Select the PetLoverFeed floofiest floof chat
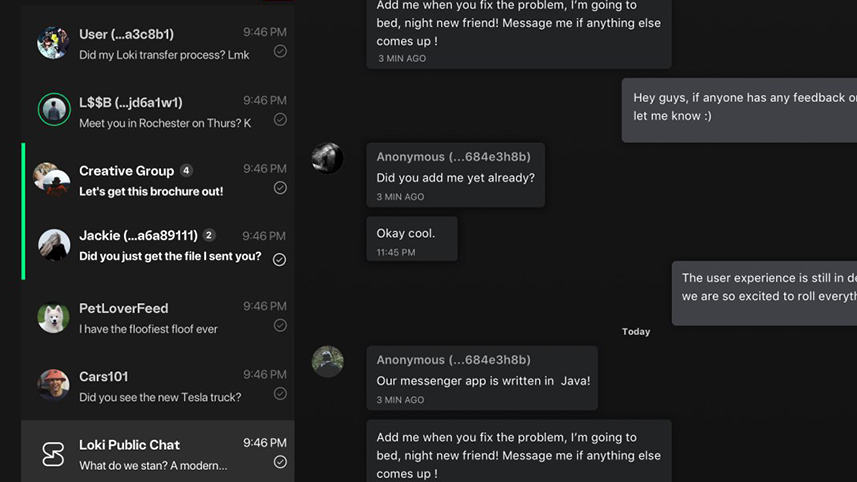The image size is (857, 482). [157, 317]
